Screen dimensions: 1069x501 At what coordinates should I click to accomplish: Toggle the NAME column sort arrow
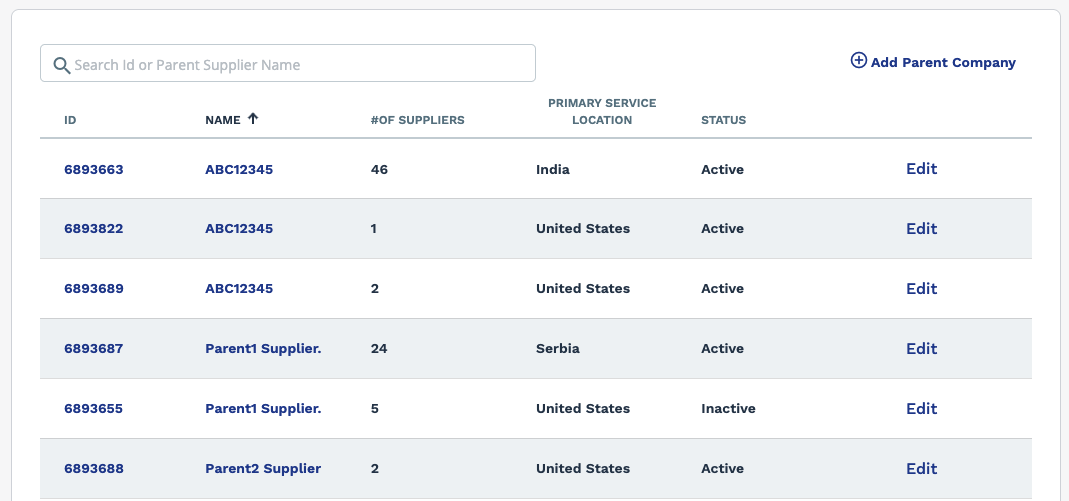pos(253,119)
